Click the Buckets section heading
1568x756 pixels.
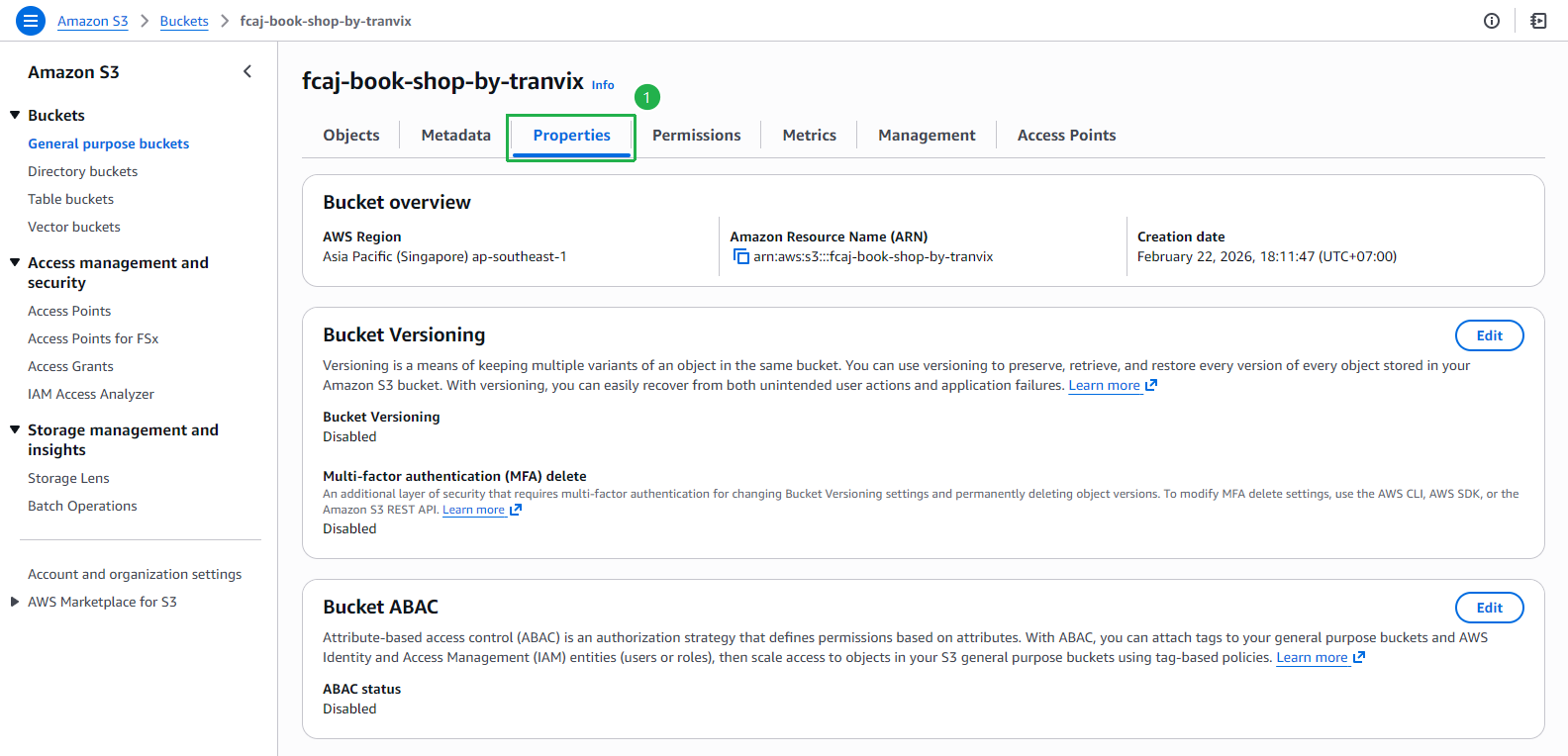56,115
